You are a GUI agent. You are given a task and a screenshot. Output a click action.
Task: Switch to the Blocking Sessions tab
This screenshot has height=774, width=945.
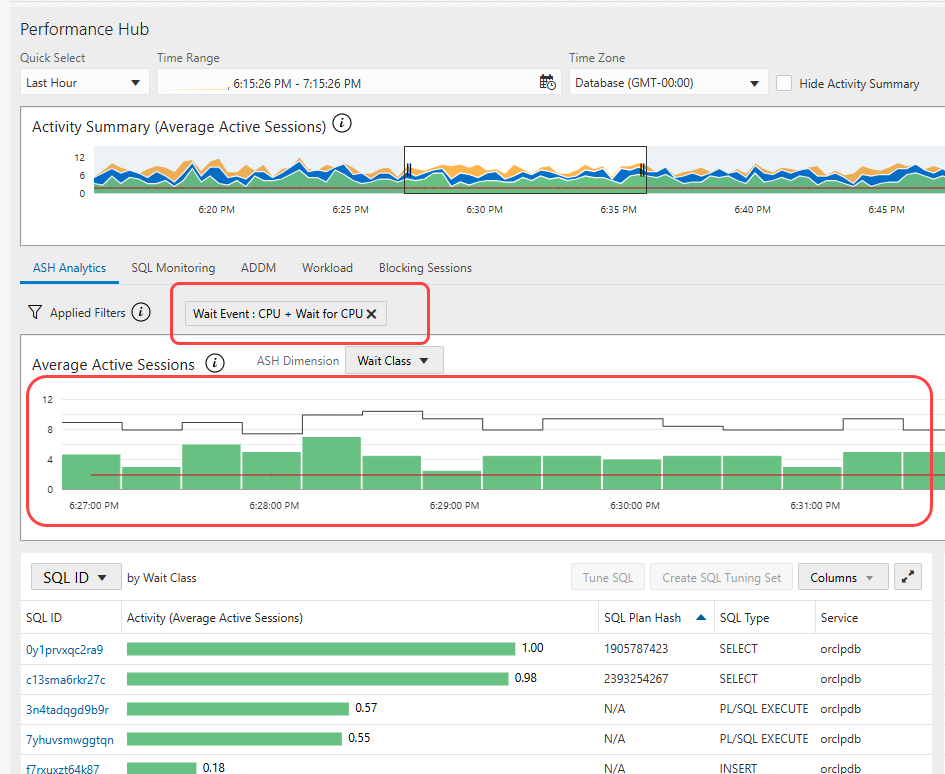(x=425, y=268)
